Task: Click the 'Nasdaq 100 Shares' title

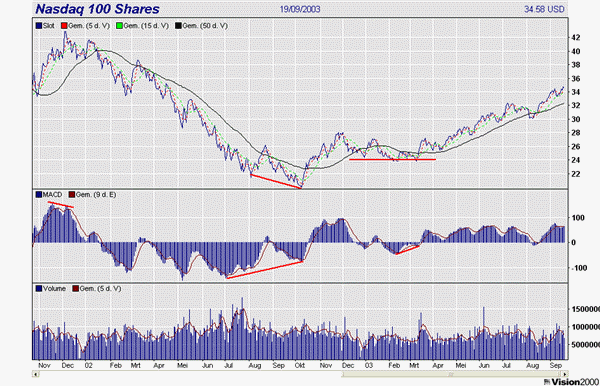Action: (x=98, y=9)
